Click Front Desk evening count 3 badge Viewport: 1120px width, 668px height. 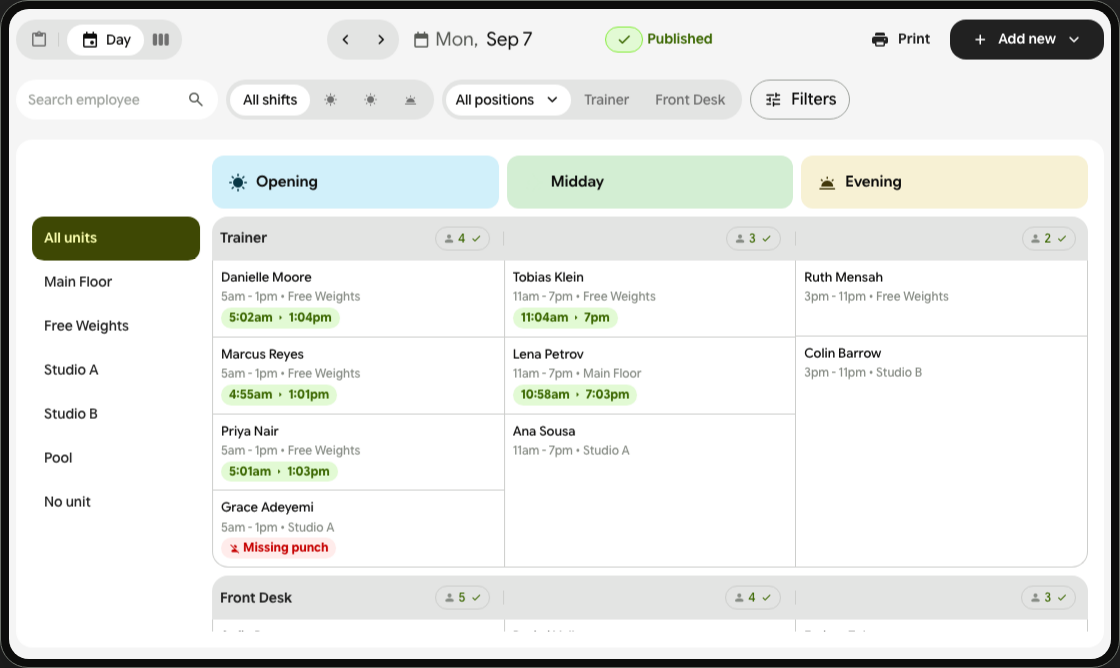coord(1048,597)
